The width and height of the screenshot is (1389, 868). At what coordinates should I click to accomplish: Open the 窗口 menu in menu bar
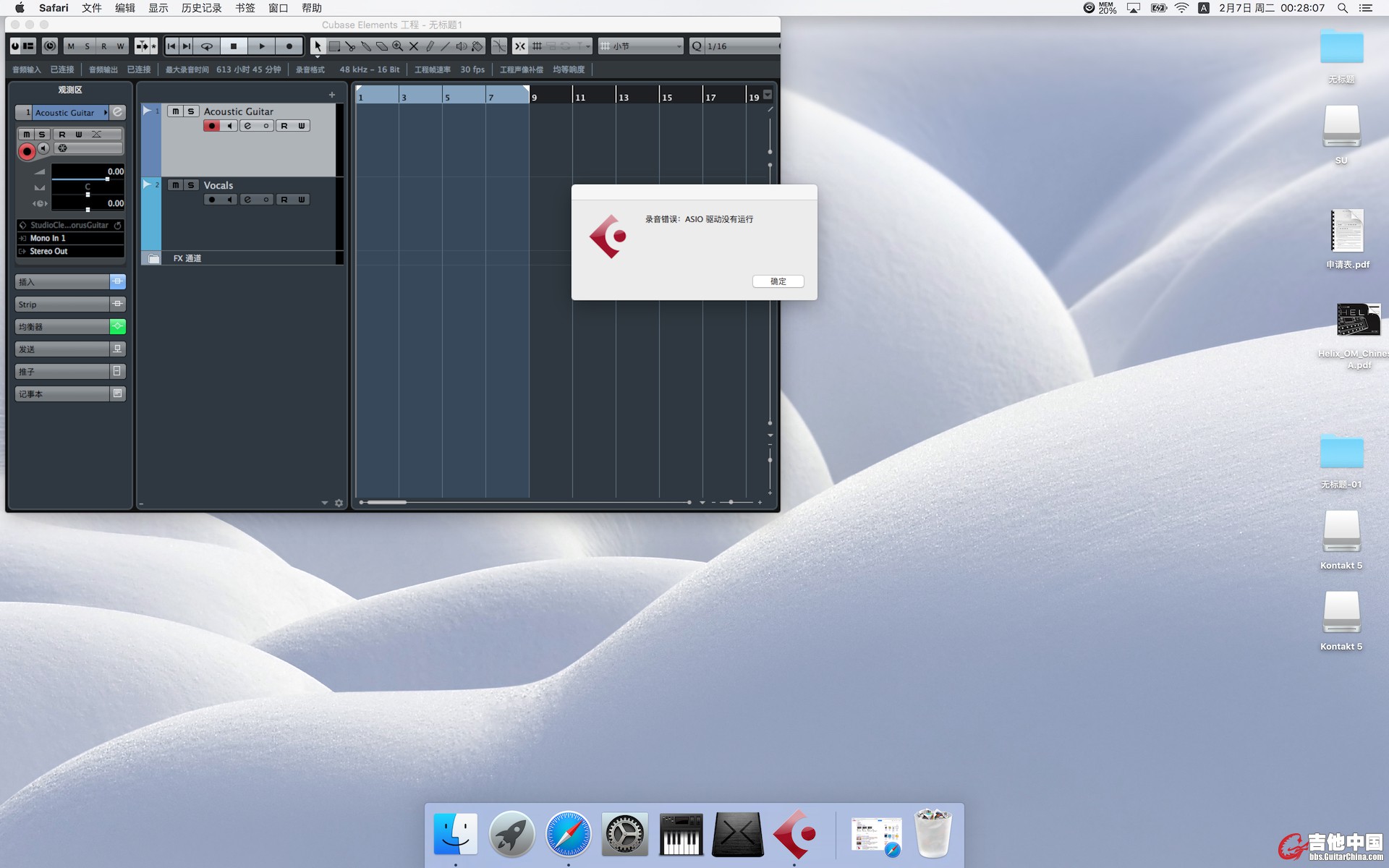coord(278,8)
